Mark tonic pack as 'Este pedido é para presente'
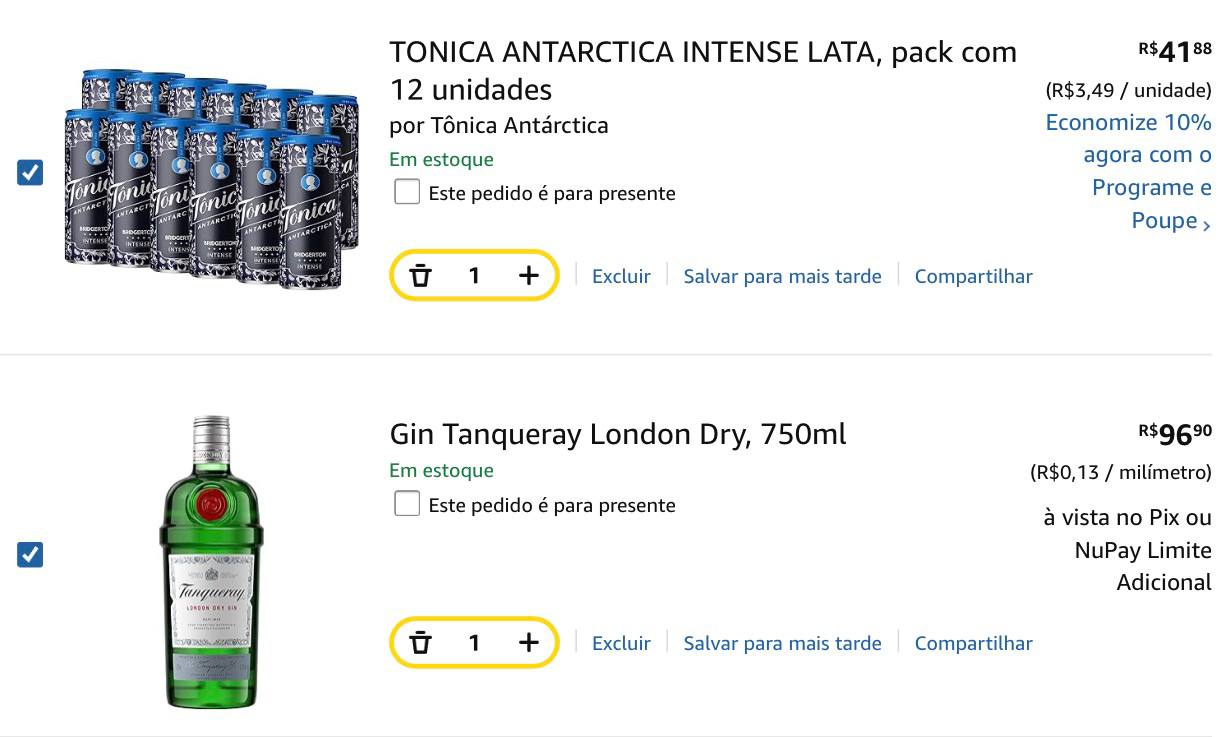1231x737 pixels. point(407,191)
